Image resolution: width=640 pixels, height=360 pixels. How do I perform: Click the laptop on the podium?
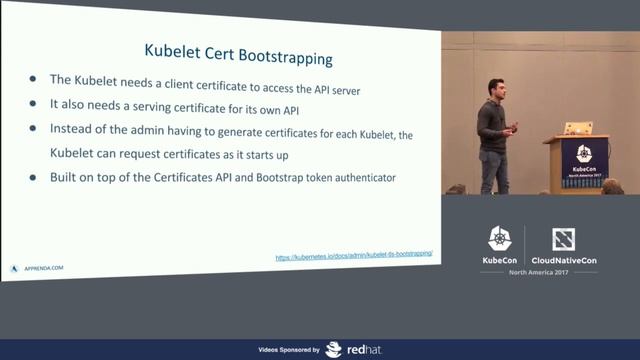click(x=578, y=128)
